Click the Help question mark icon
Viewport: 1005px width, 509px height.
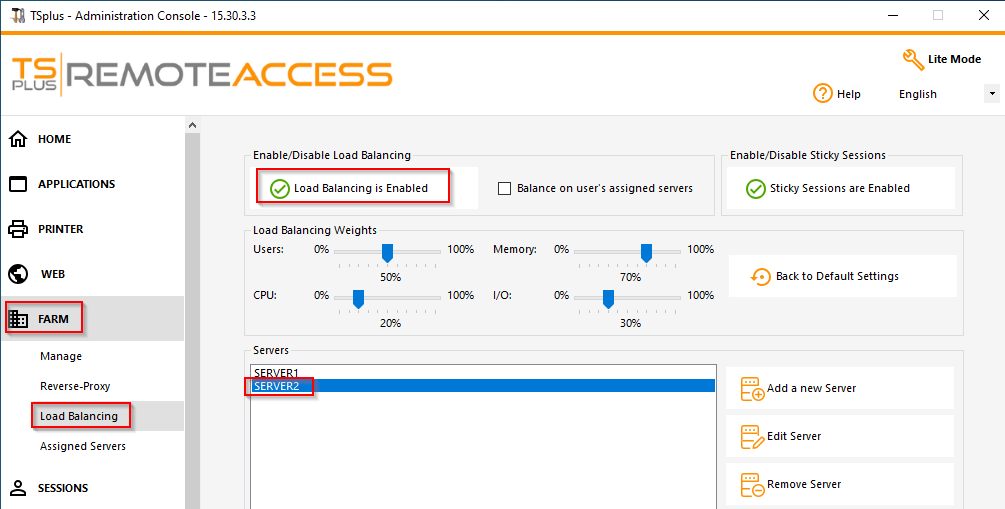tap(823, 93)
